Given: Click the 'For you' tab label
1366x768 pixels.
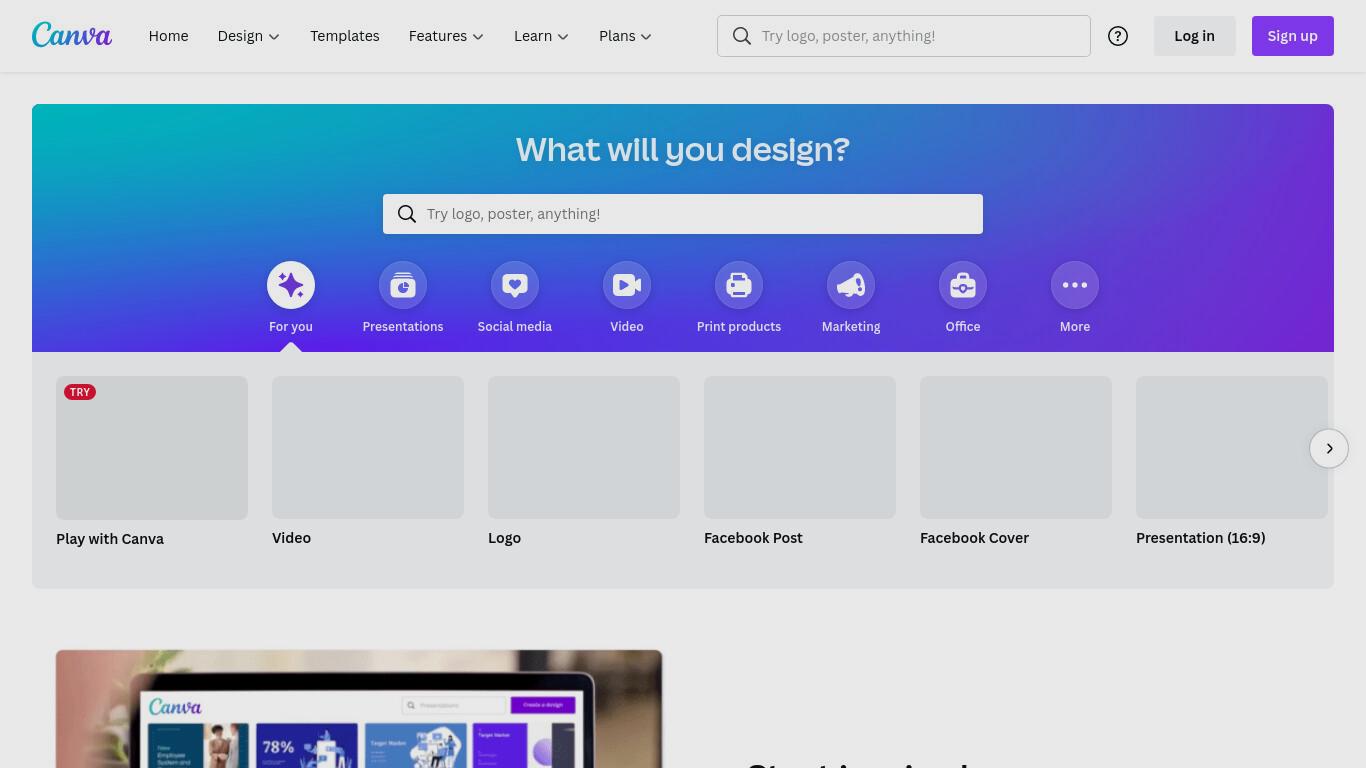Looking at the screenshot, I should pyautogui.click(x=291, y=327).
